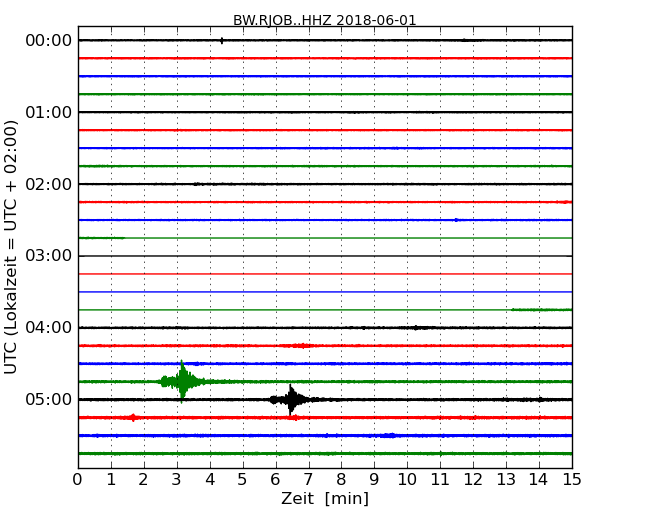Click x-axis tick label "2"
The width and height of the screenshot is (650, 520).
click(143, 479)
